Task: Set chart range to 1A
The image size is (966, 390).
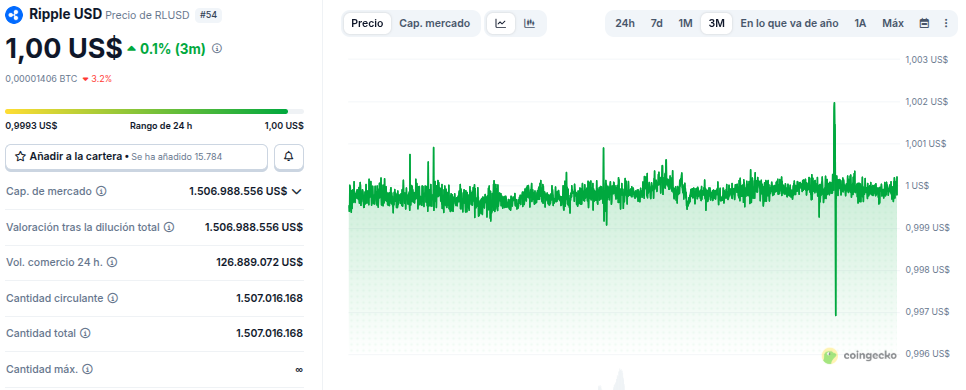Action: click(860, 23)
